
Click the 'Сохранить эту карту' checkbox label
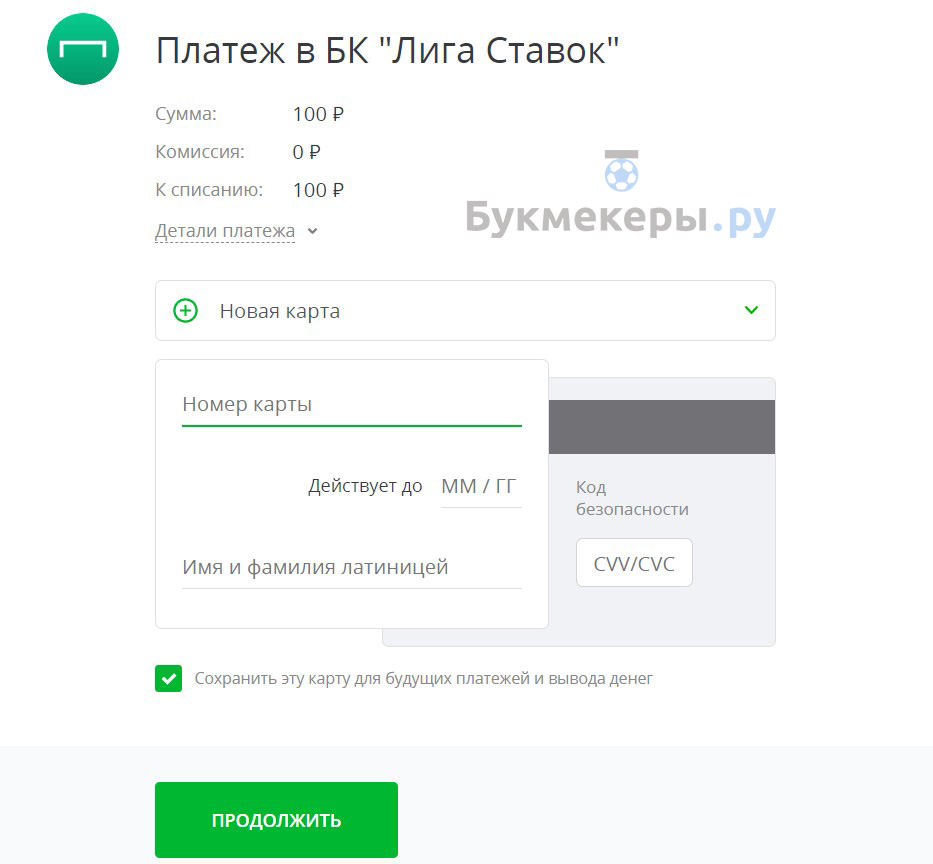(x=423, y=678)
